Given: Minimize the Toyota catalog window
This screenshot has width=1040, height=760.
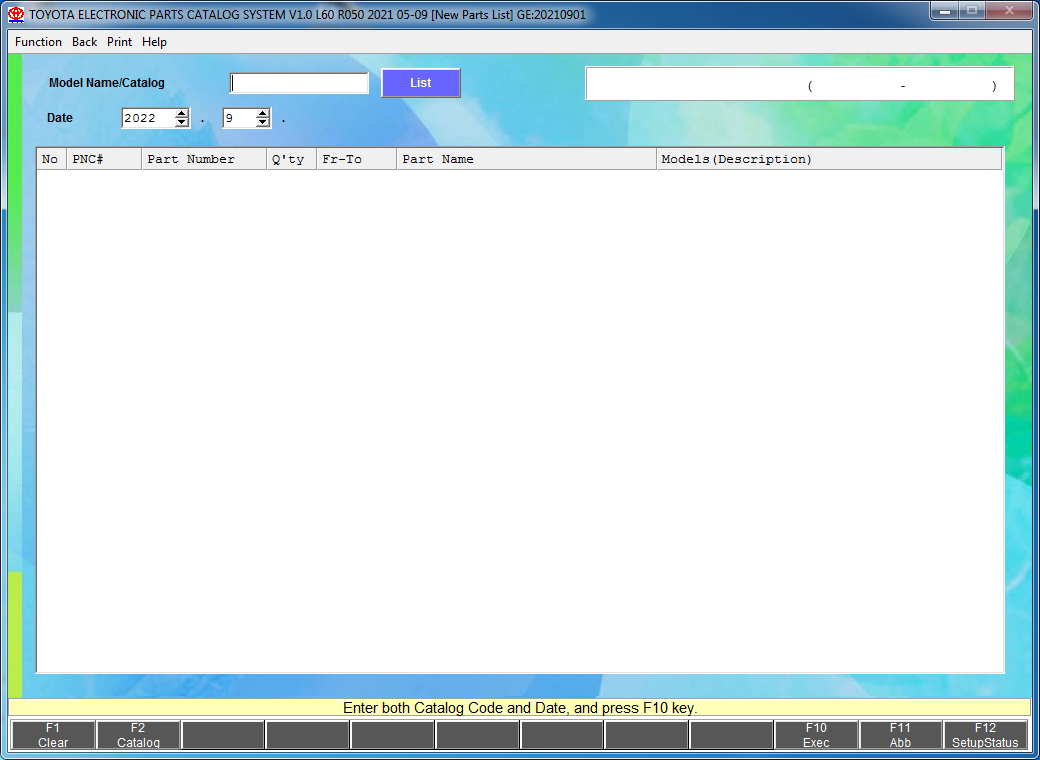Looking at the screenshot, I should click(945, 11).
